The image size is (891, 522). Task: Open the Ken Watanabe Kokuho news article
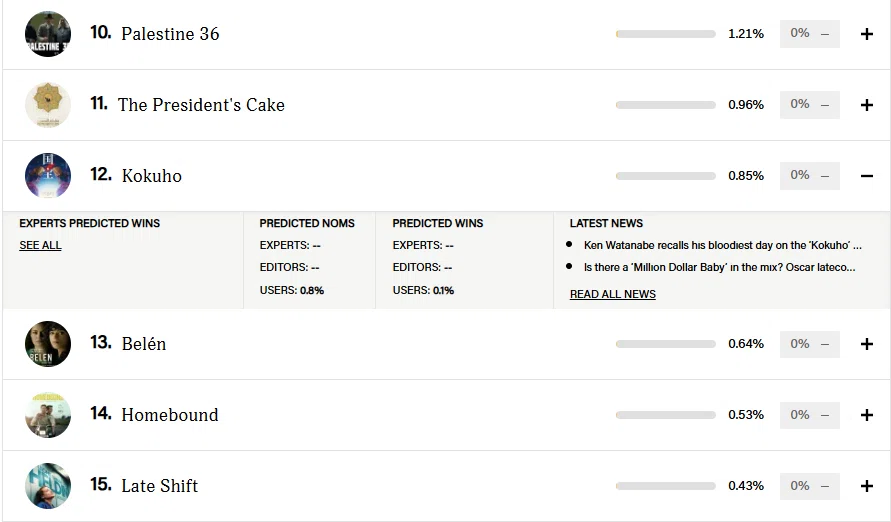pyautogui.click(x=722, y=245)
